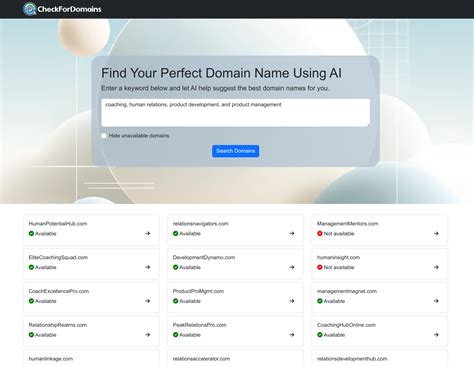Click green check icon for CoachingHubOnline.com
Screen dimensions: 474x366
[320, 335]
